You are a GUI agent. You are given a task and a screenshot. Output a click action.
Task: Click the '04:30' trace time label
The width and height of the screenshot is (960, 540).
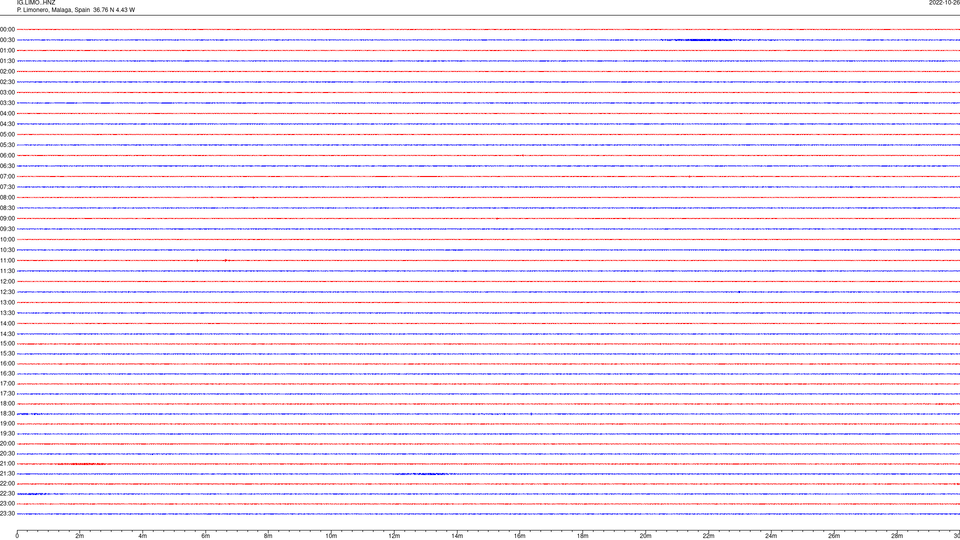(7, 124)
